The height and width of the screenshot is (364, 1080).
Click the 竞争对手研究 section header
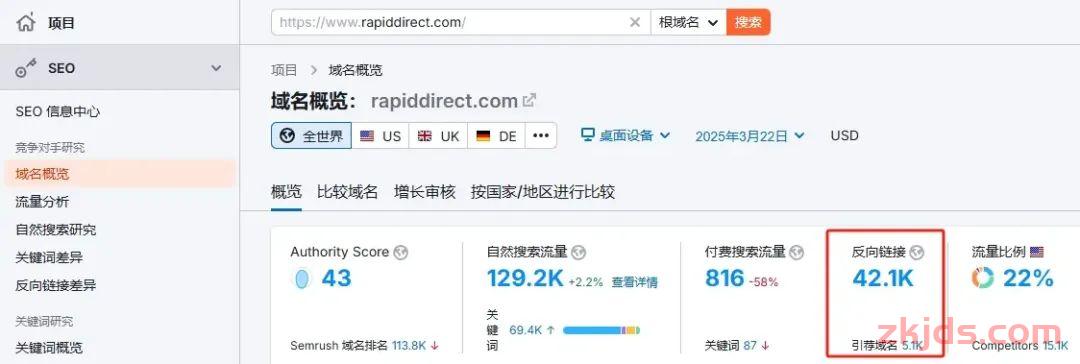tap(50, 148)
